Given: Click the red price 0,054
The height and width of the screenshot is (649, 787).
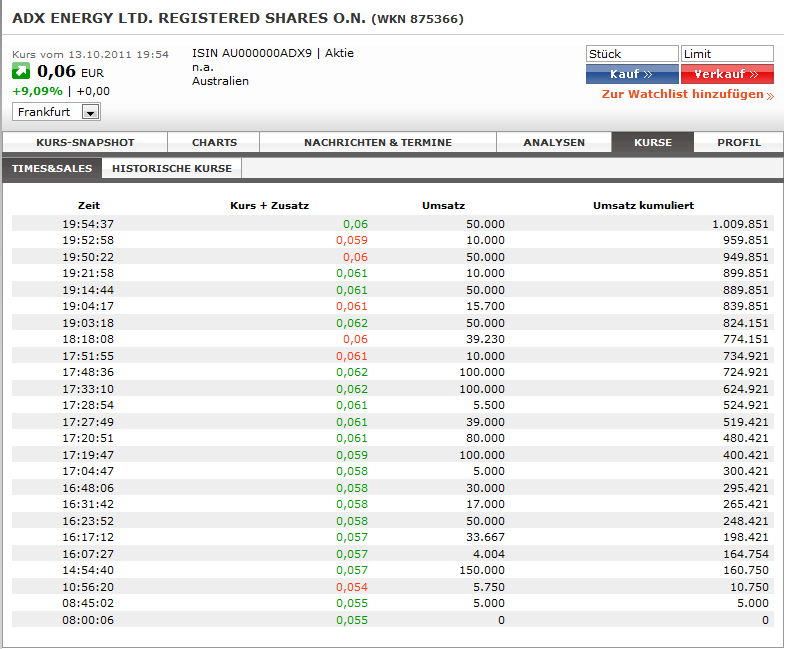Looking at the screenshot, I should [352, 587].
